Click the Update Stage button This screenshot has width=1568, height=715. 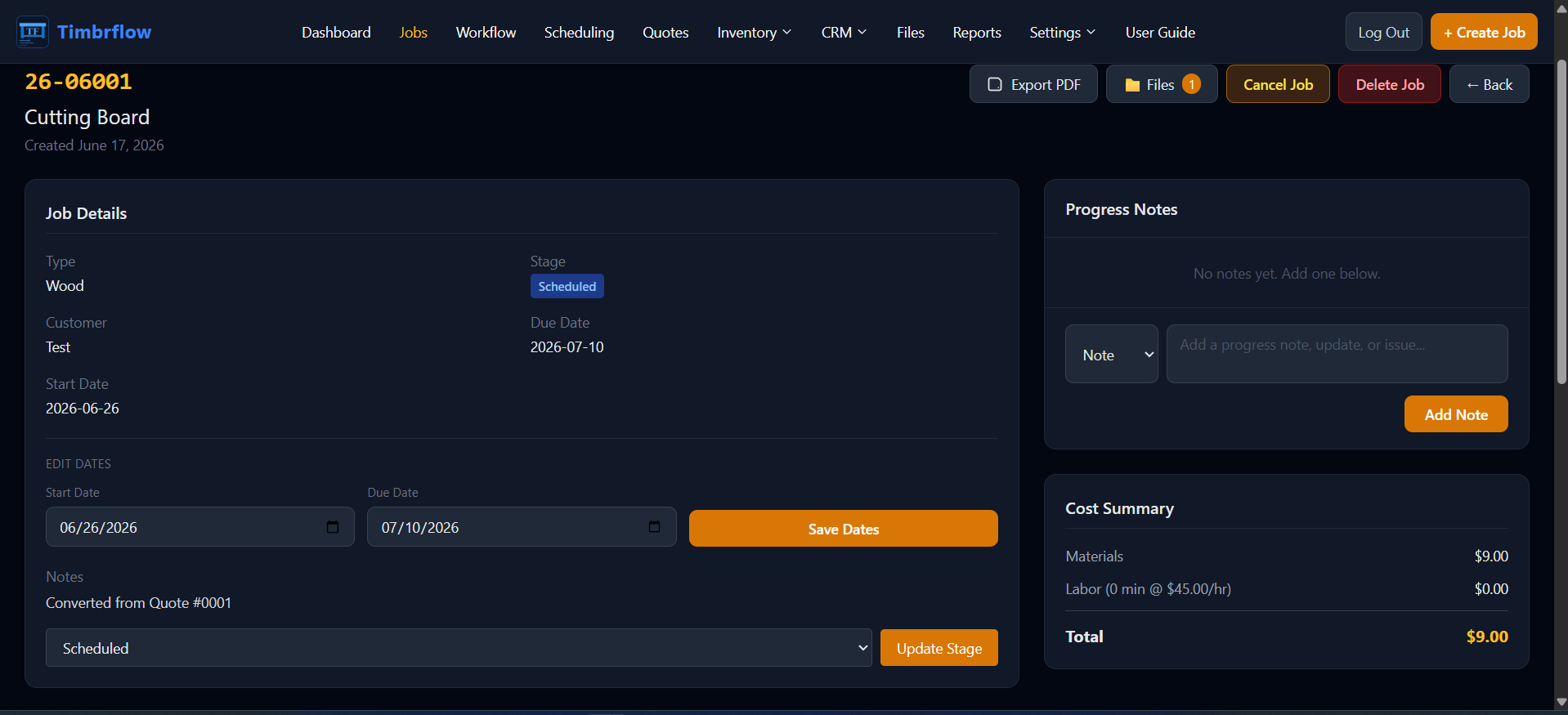(x=939, y=648)
